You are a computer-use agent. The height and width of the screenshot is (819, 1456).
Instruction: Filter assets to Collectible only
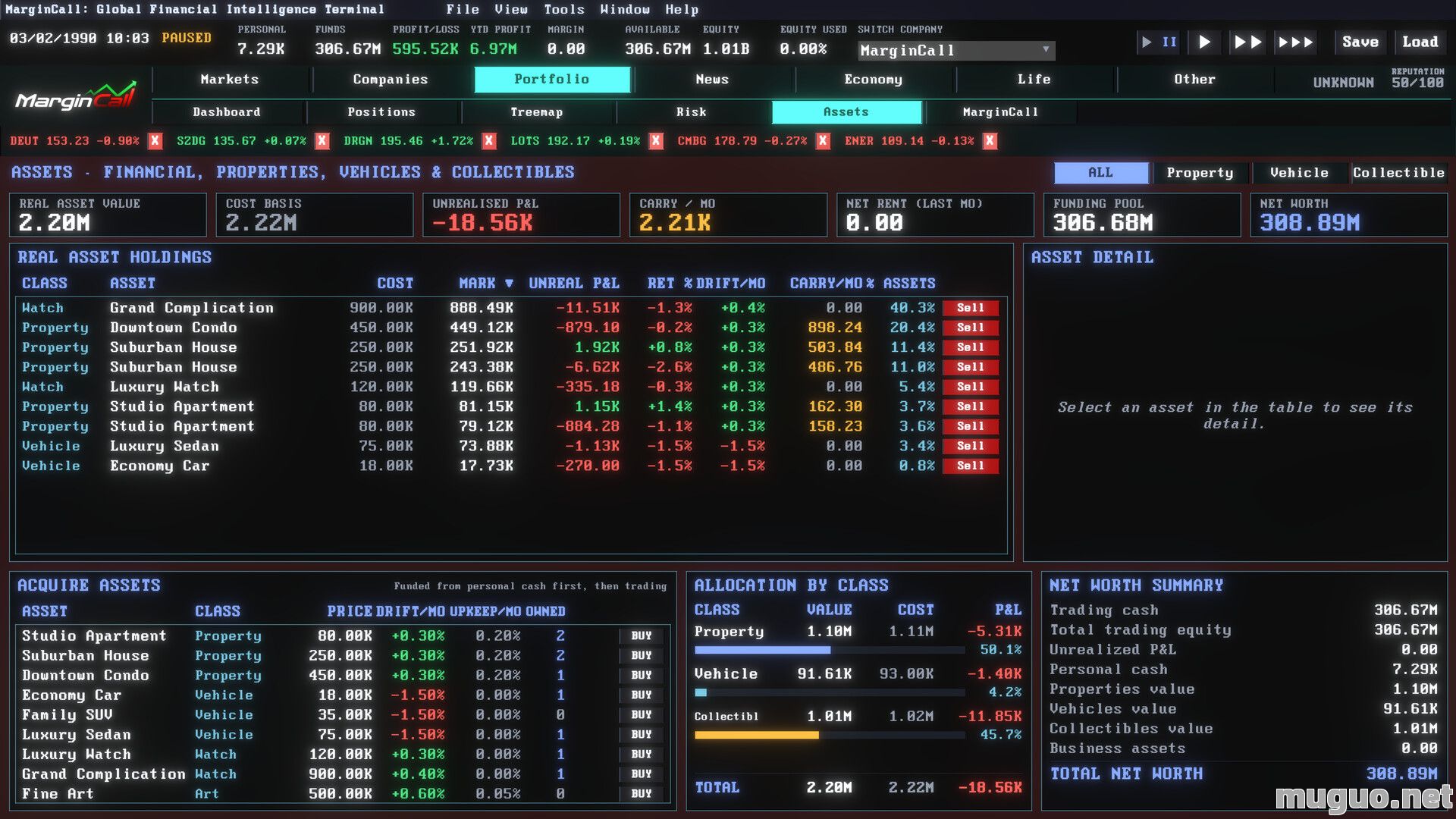coord(1398,173)
